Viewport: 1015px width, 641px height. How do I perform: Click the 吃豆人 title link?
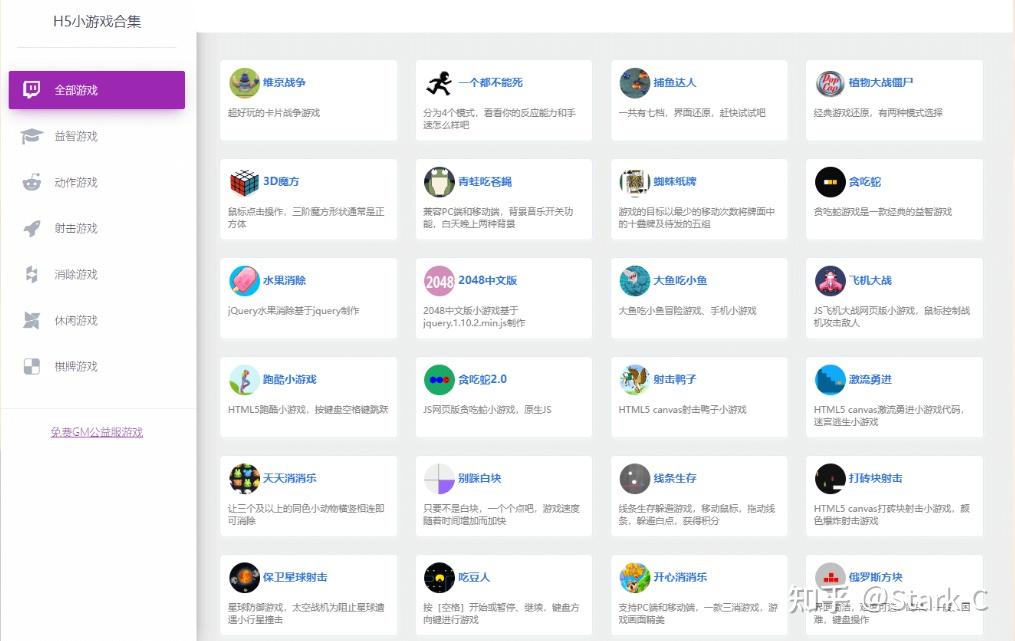click(474, 577)
